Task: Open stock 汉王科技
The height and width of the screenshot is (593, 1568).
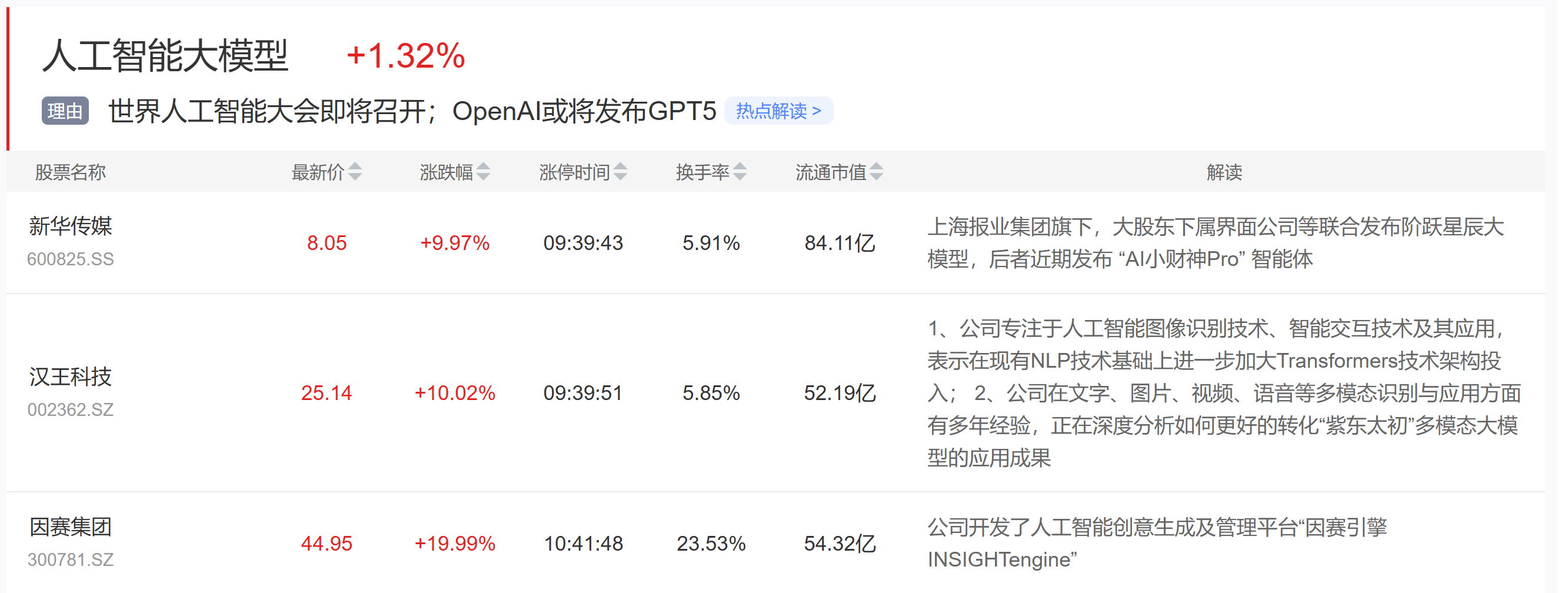Action: tap(71, 377)
